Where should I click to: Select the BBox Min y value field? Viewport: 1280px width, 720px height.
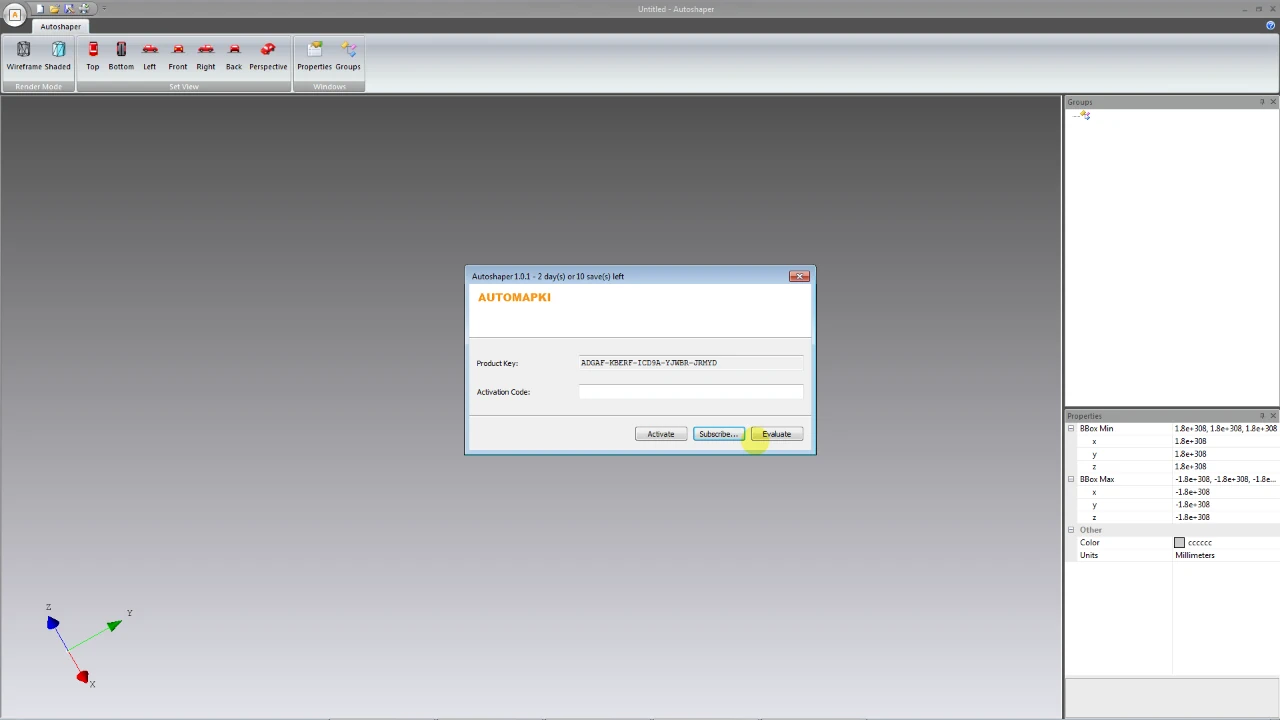click(1226, 455)
